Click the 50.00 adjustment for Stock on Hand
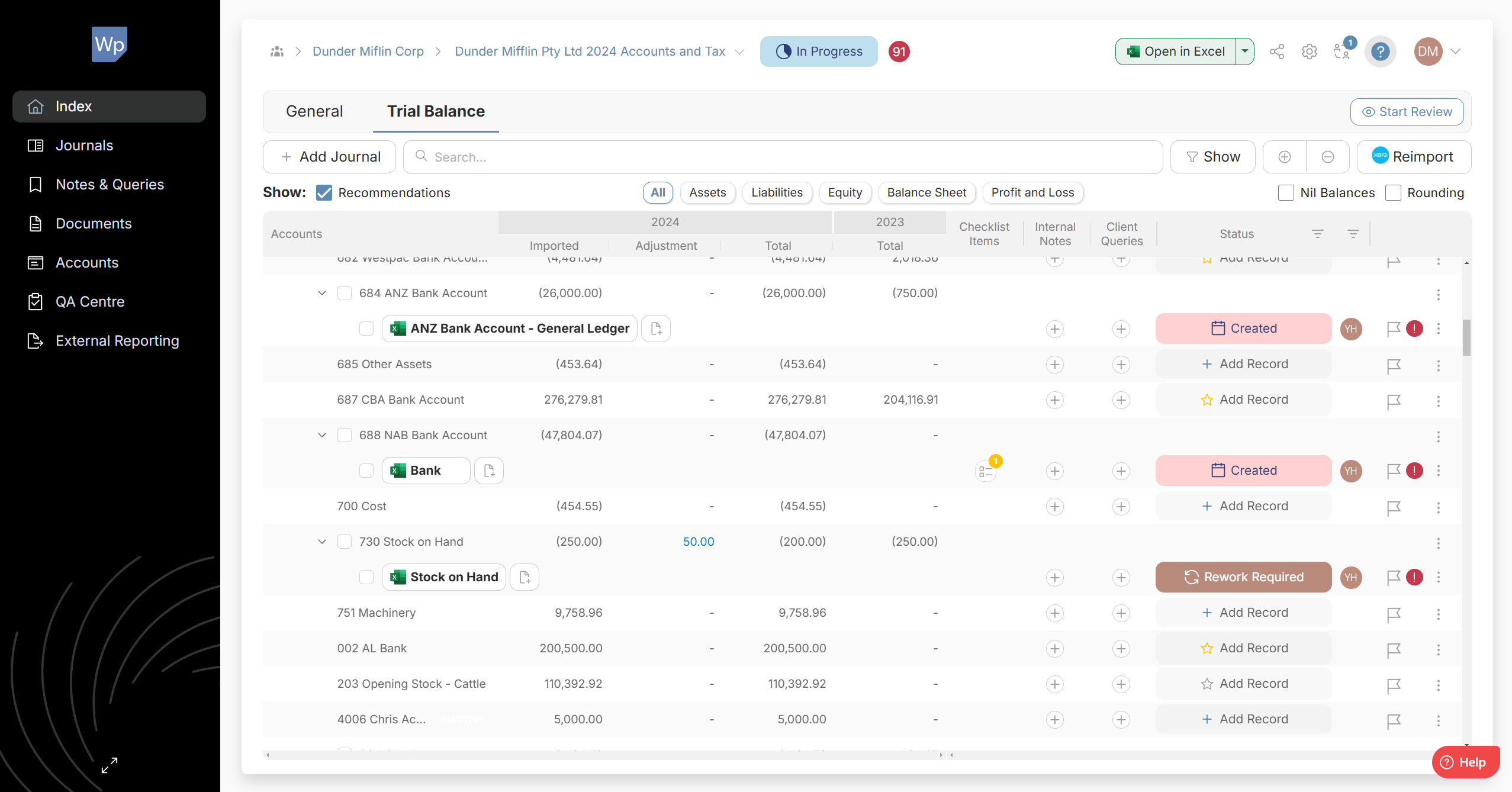 point(699,542)
